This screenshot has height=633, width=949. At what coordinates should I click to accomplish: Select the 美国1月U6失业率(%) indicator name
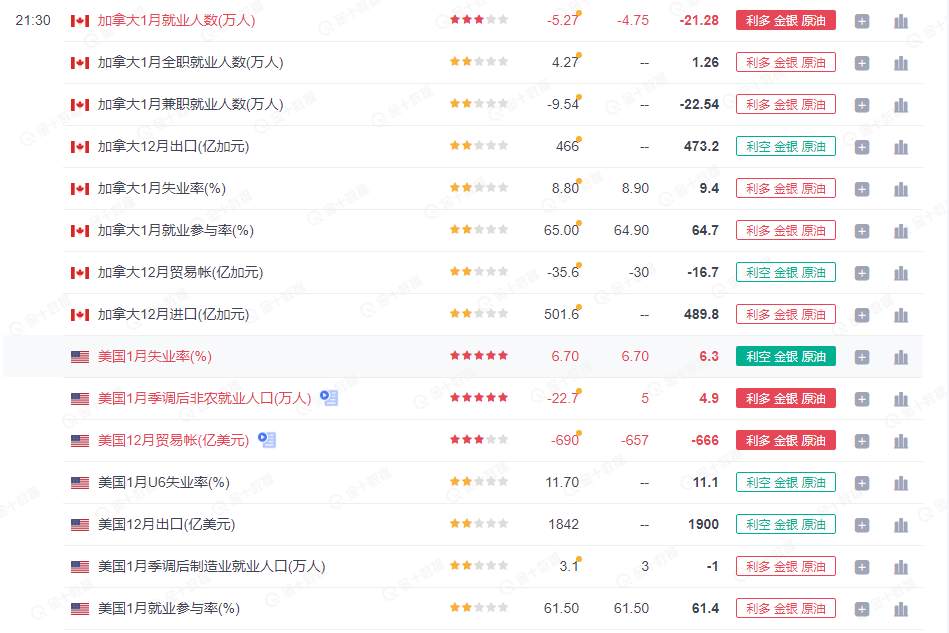163,482
